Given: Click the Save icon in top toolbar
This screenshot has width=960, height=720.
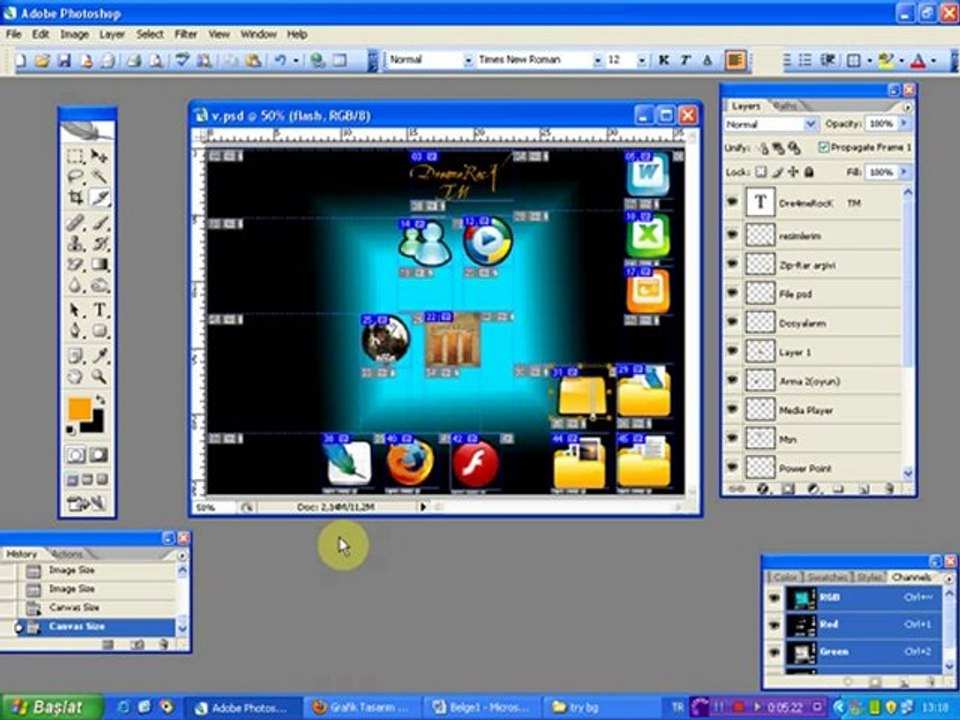Looking at the screenshot, I should [64, 60].
